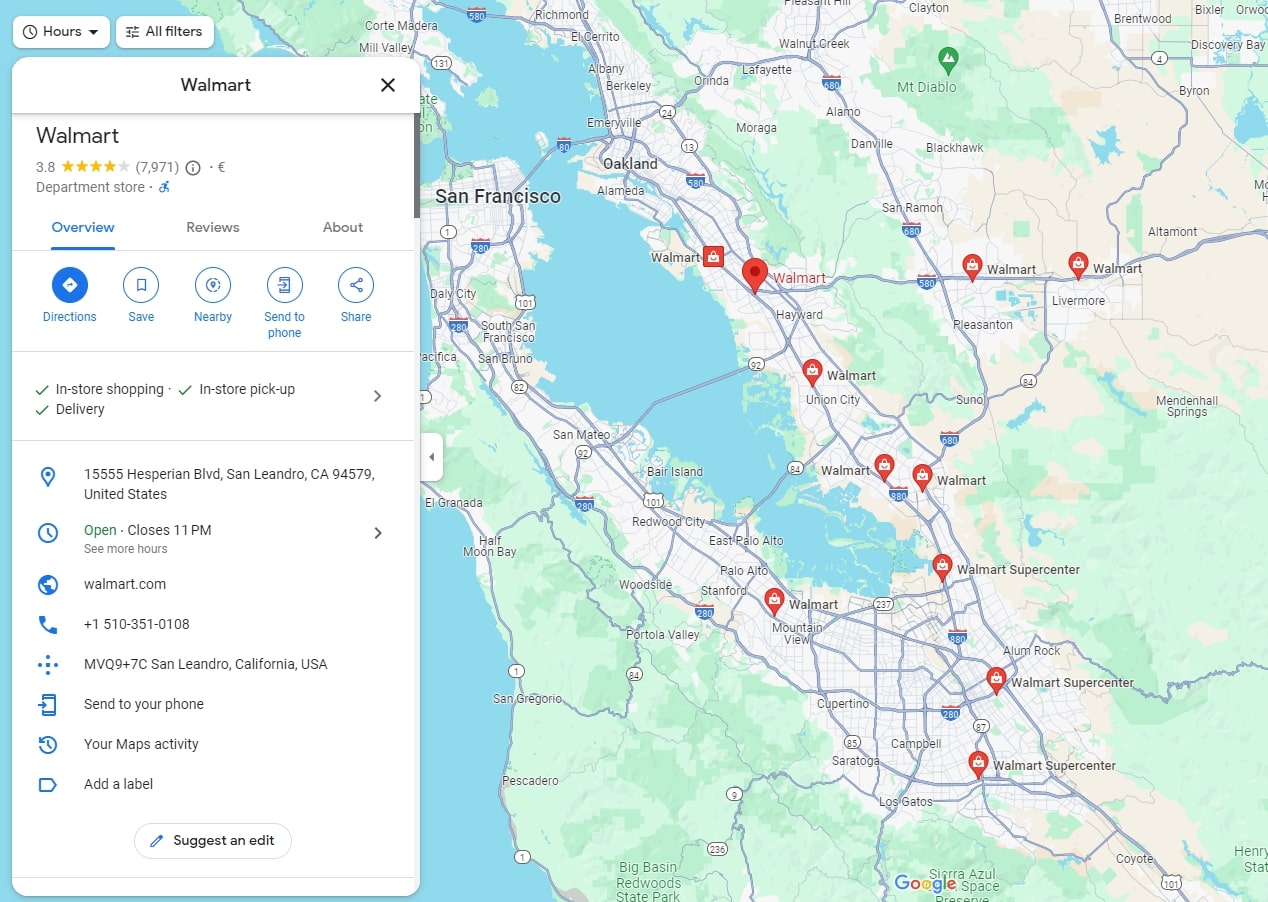Image resolution: width=1268 pixels, height=902 pixels.
Task: Click the Share icon
Action: click(355, 285)
